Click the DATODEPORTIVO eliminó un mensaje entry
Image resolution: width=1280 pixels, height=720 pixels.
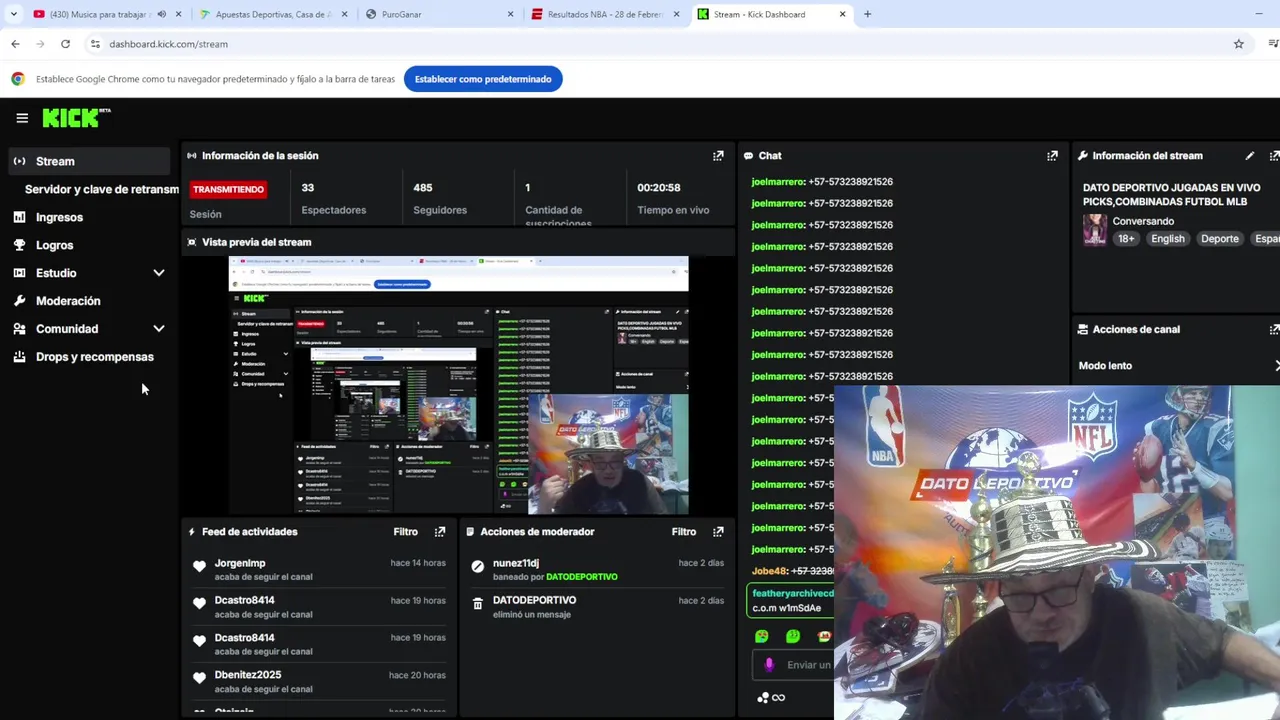(598, 606)
